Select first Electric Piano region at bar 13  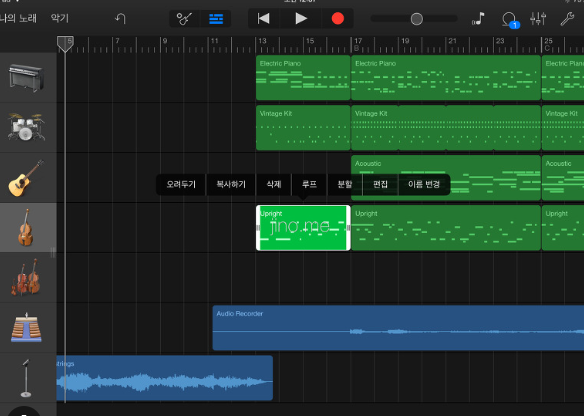click(x=303, y=77)
